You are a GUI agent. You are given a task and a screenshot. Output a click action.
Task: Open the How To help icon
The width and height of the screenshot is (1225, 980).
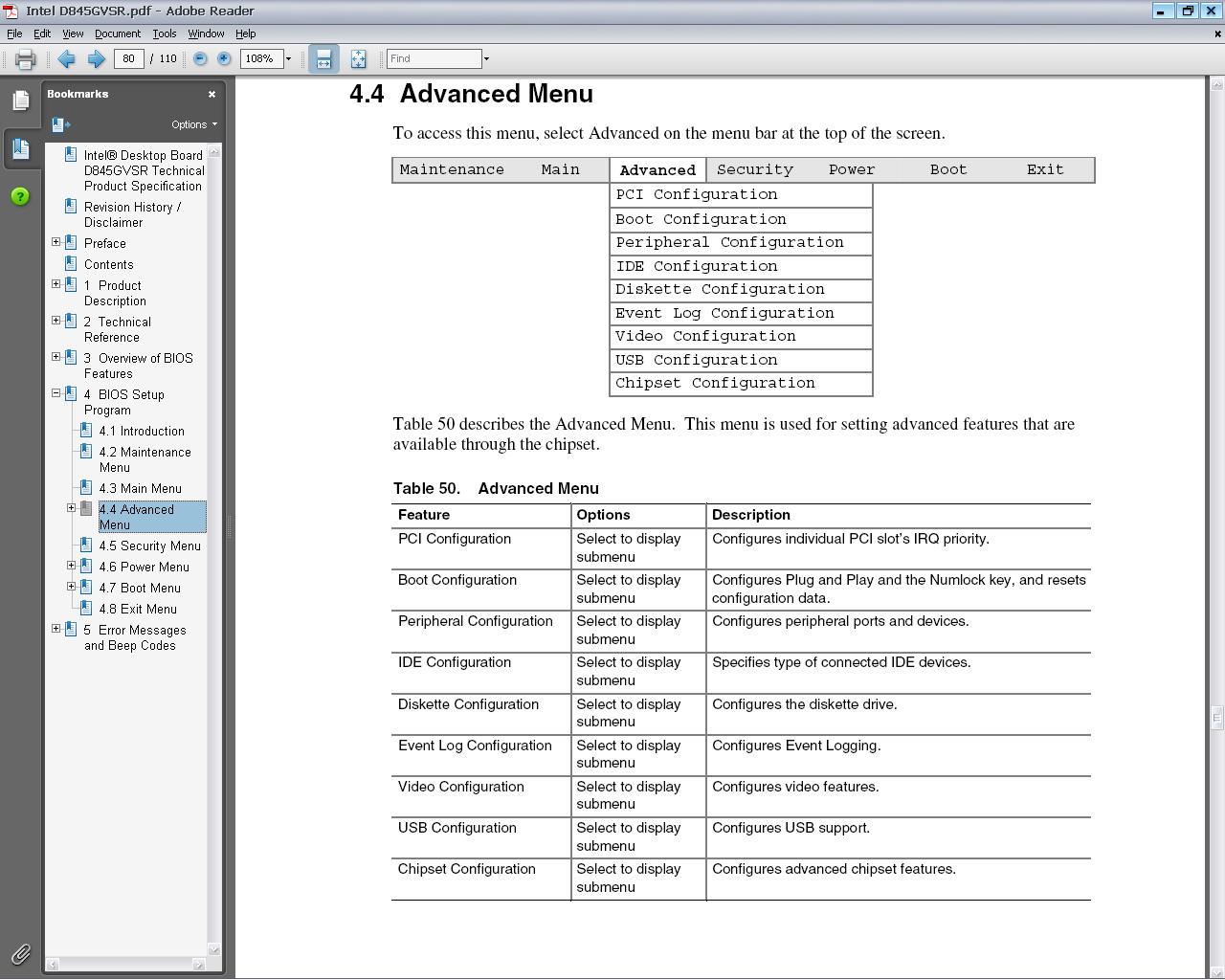click(20, 196)
